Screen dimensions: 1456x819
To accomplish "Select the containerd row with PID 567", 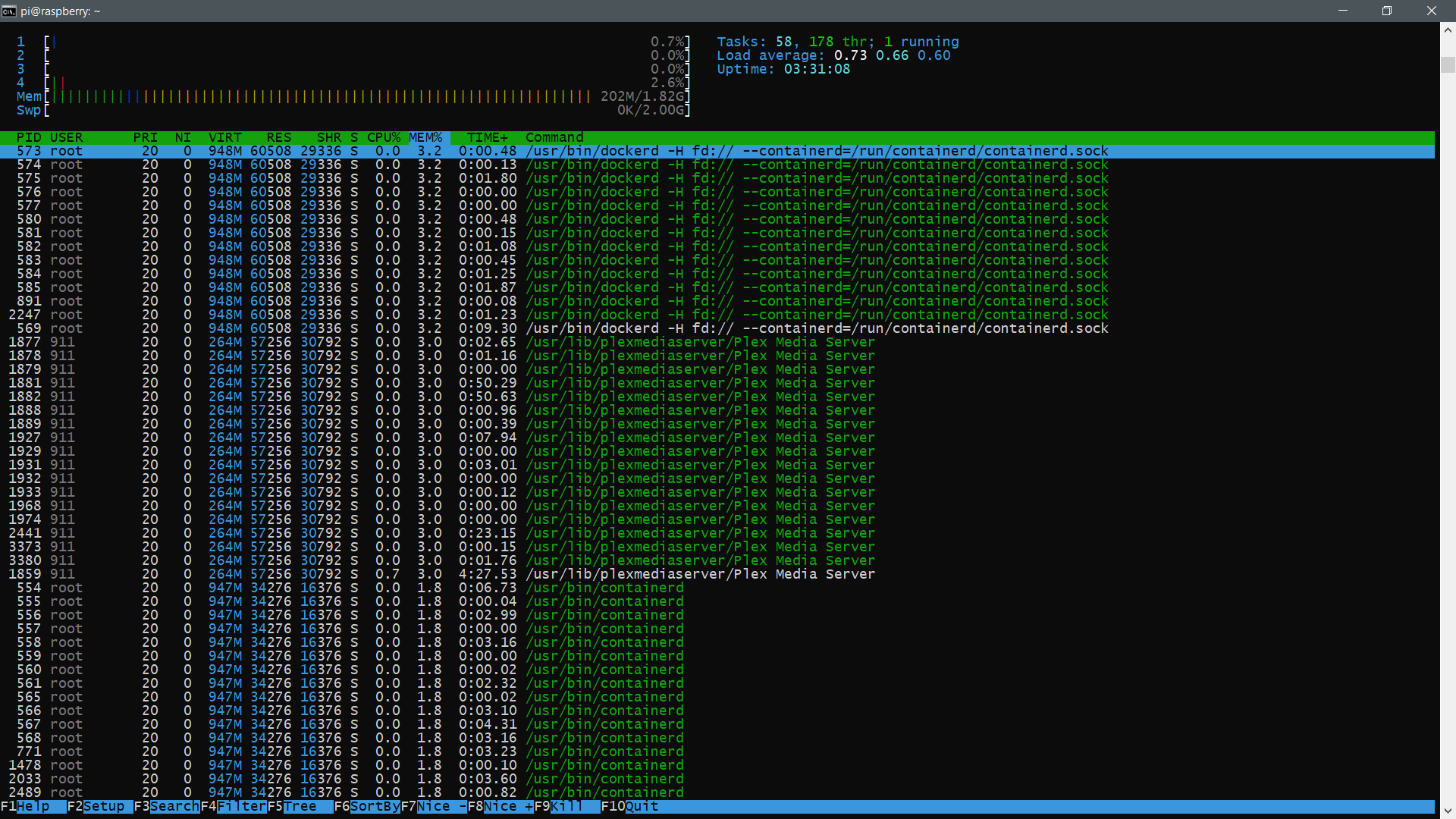I will click(x=717, y=724).
